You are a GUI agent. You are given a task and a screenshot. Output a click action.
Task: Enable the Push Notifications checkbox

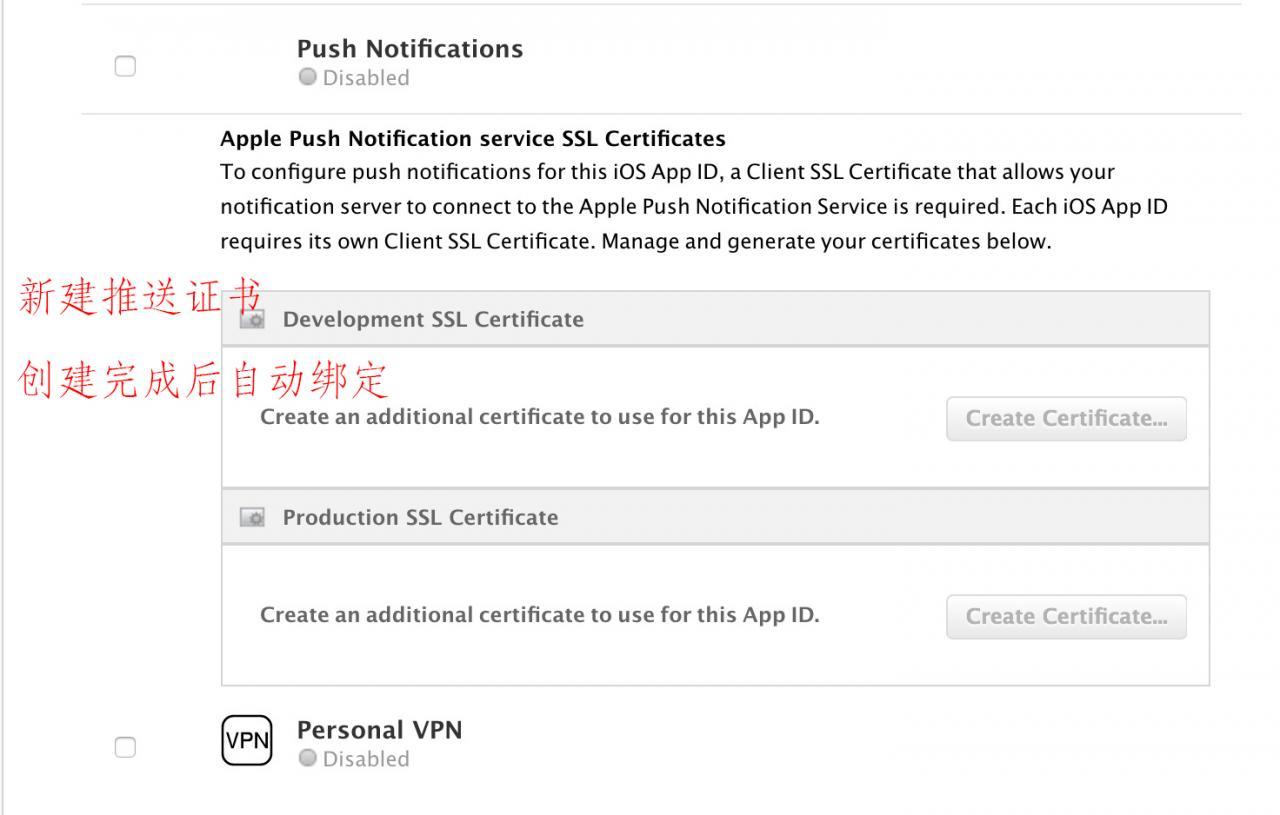point(125,66)
